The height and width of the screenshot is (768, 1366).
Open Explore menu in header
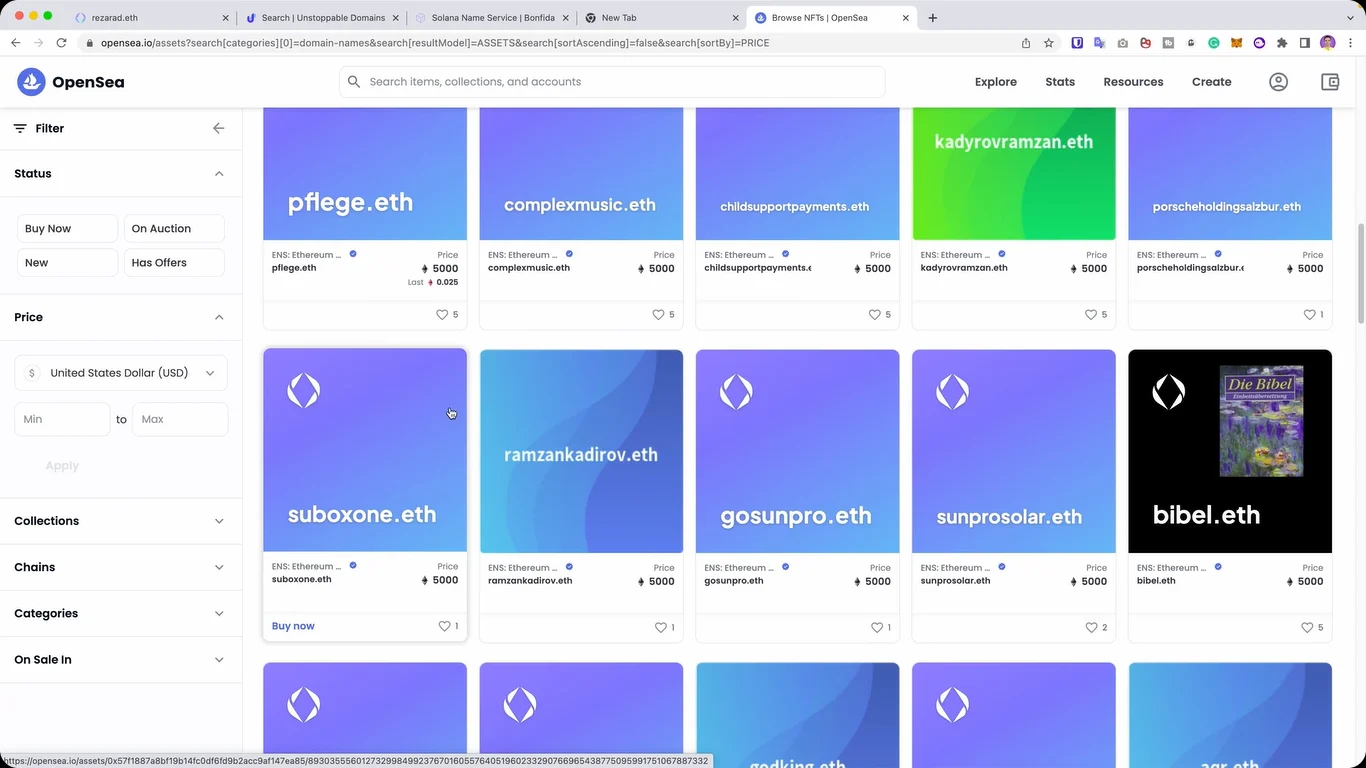(x=996, y=82)
